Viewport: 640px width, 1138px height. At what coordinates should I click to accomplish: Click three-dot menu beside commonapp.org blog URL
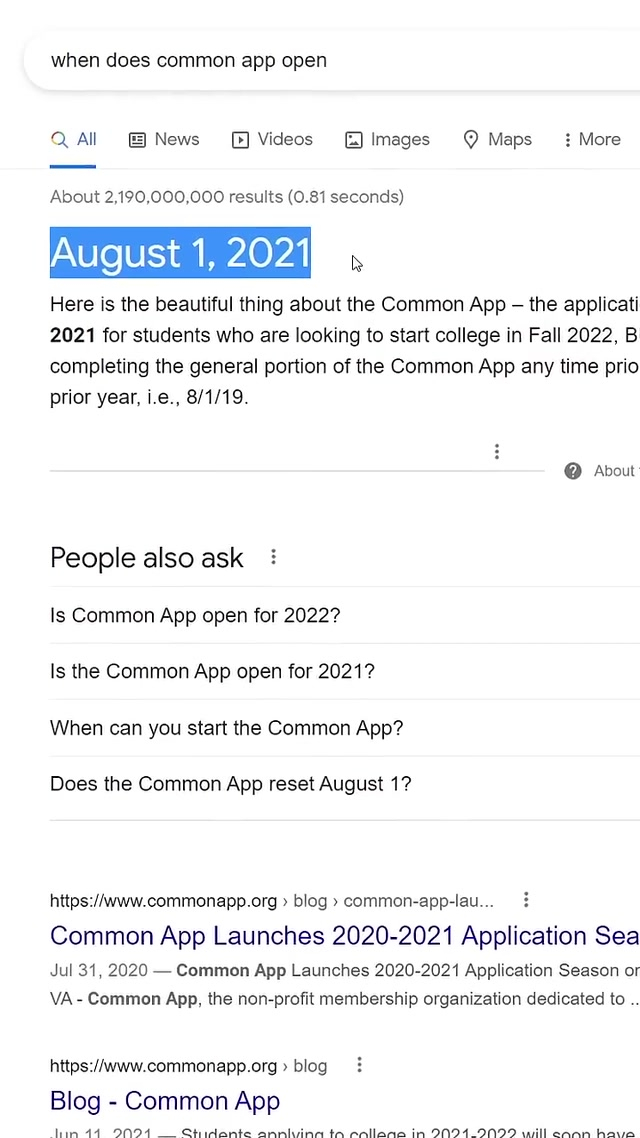(359, 1065)
